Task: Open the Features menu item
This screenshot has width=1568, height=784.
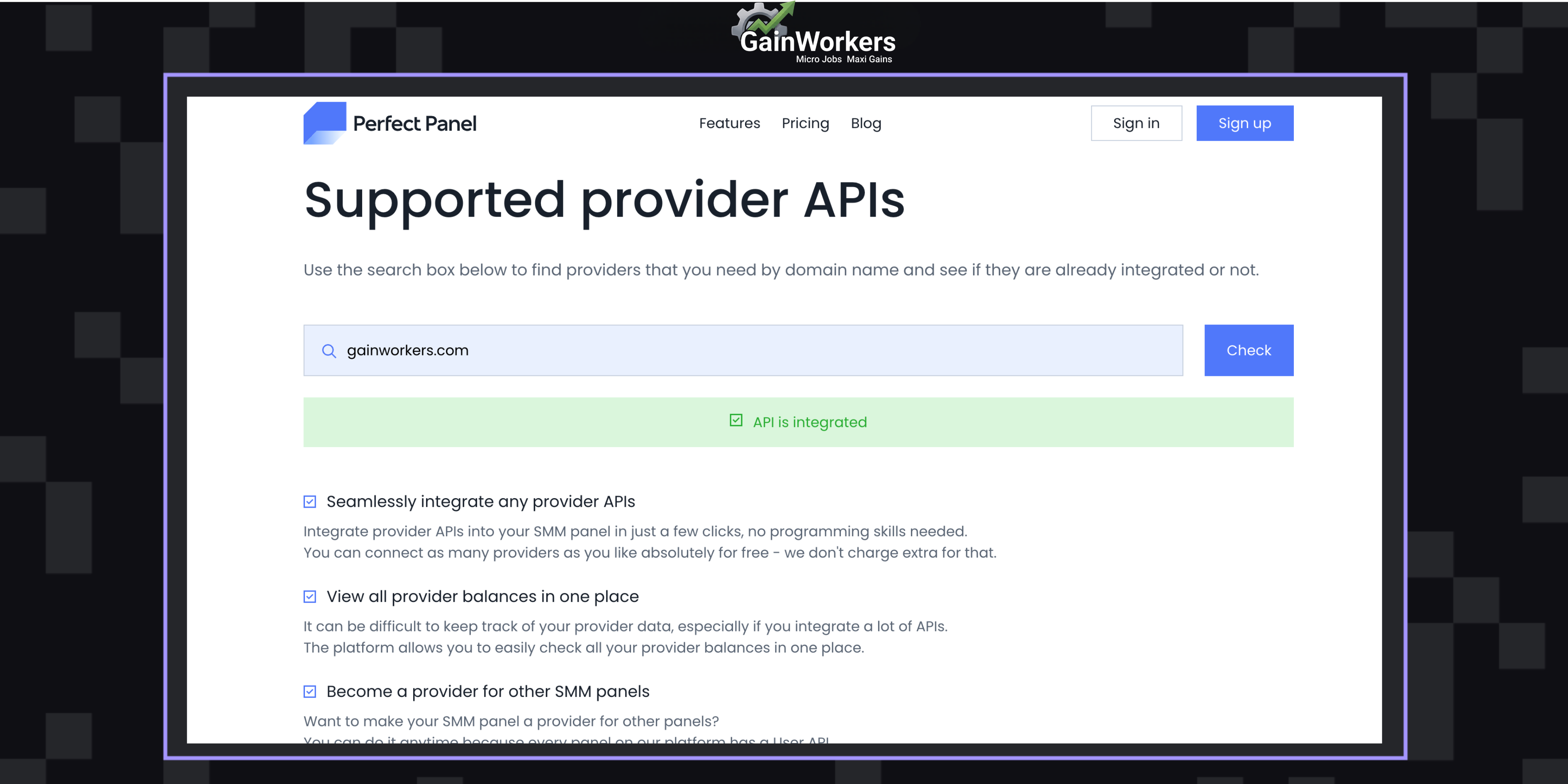Action: 729,124
